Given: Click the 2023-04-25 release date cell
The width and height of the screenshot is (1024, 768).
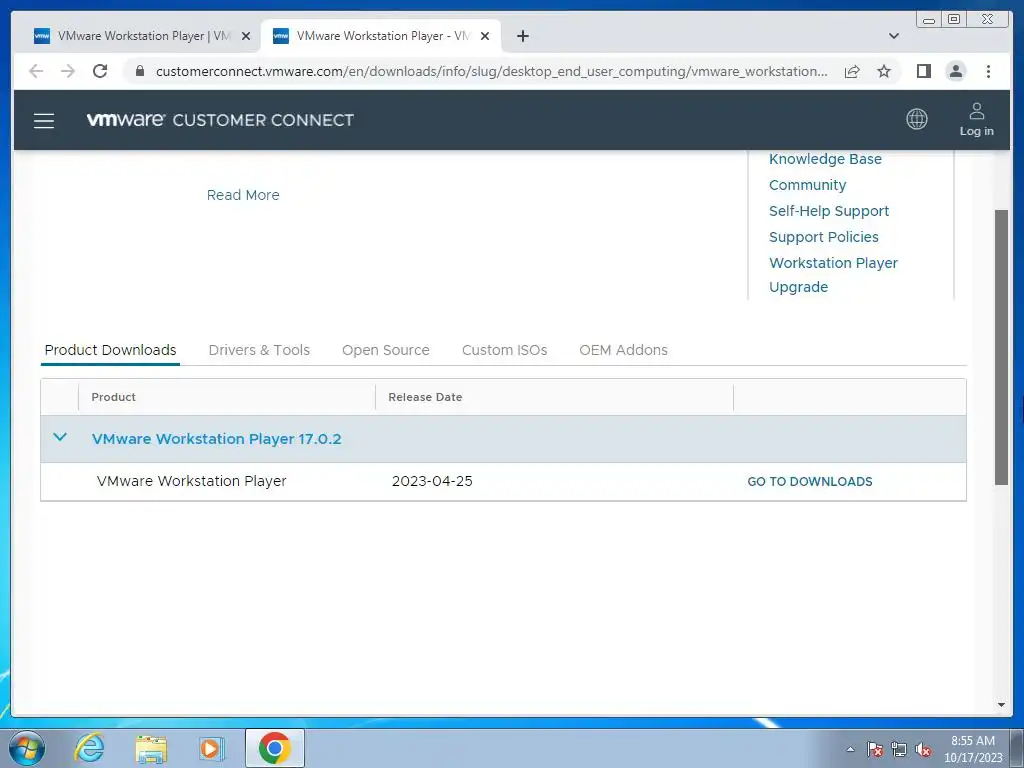Looking at the screenshot, I should coord(432,481).
